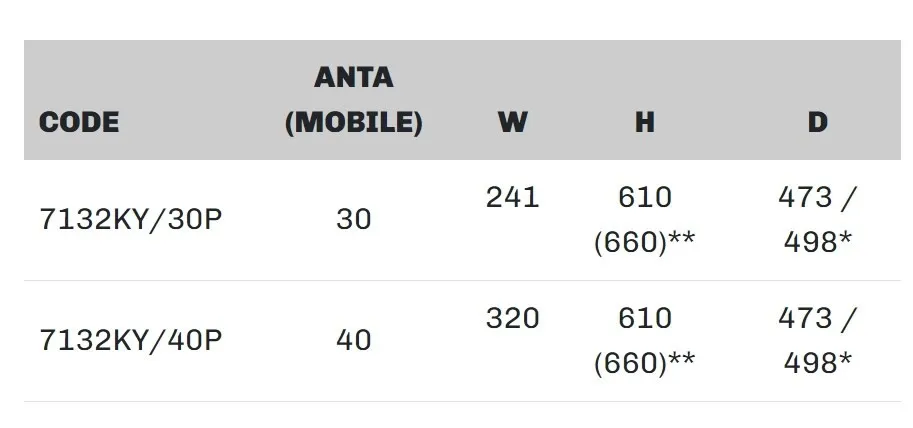Click the width value 241
This screenshot has height=428, width=913.
point(512,197)
